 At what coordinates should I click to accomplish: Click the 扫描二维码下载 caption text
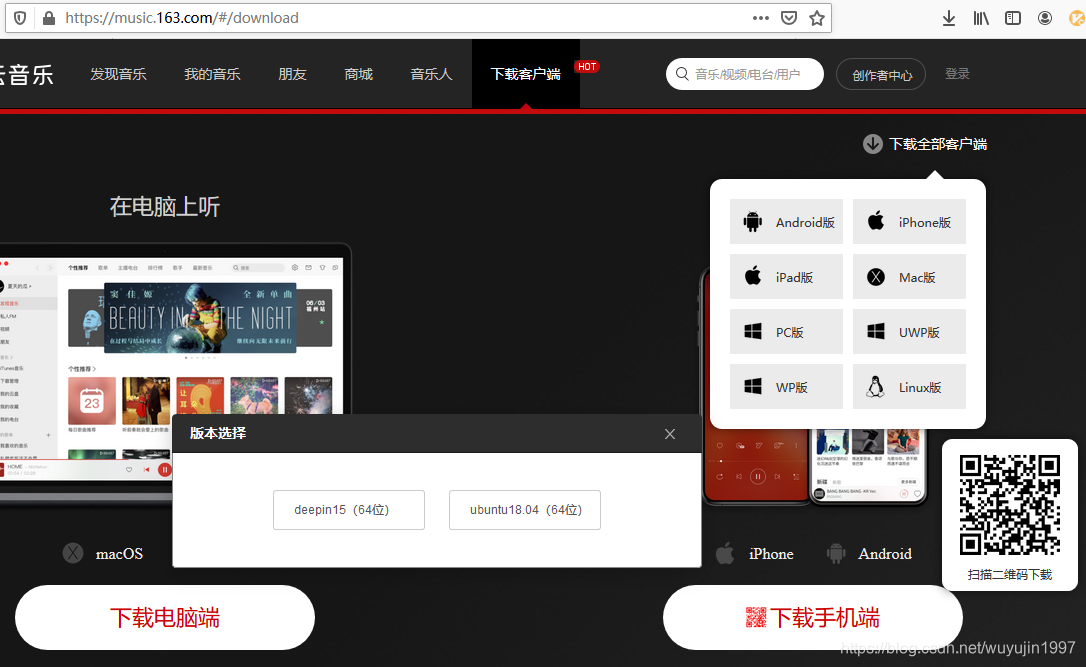[x=1010, y=574]
